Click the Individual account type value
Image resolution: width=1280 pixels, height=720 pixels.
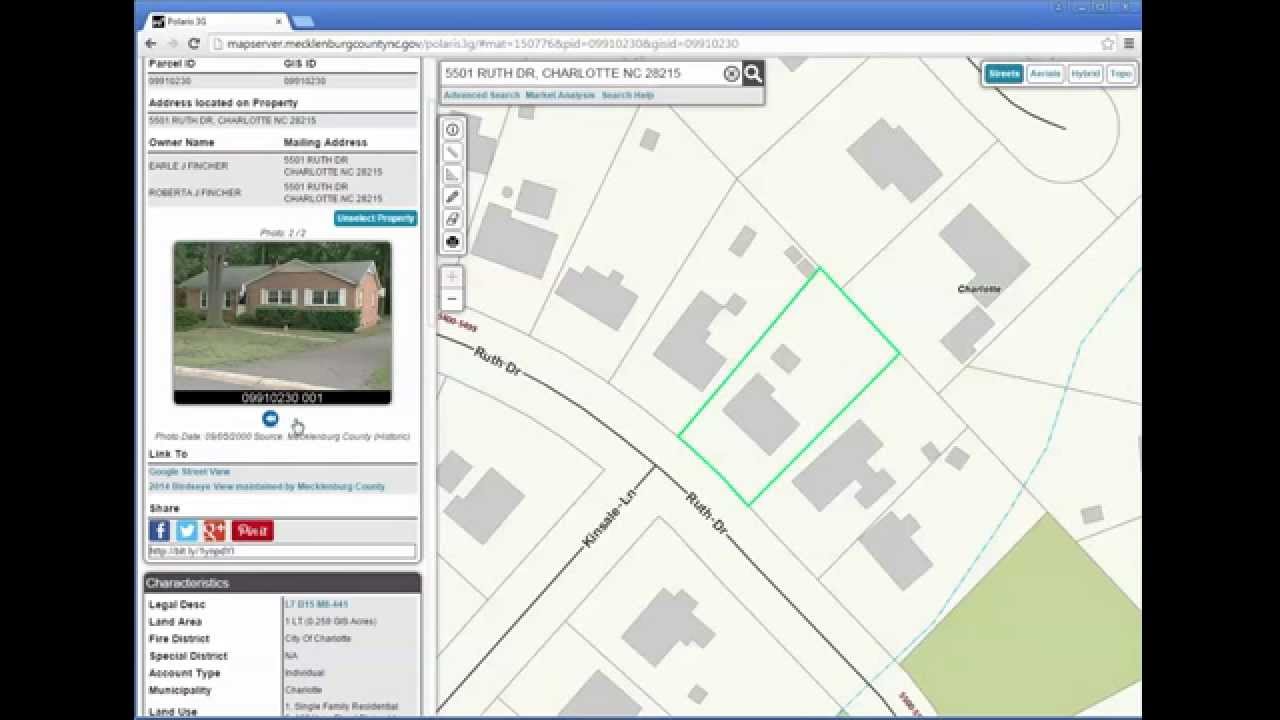pyautogui.click(x=304, y=673)
